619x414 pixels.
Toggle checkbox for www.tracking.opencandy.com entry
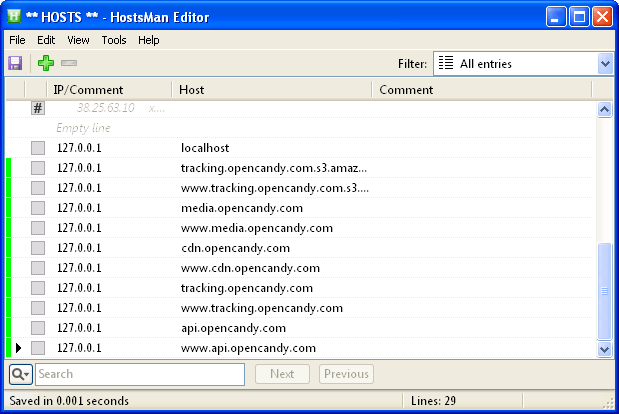(38, 308)
